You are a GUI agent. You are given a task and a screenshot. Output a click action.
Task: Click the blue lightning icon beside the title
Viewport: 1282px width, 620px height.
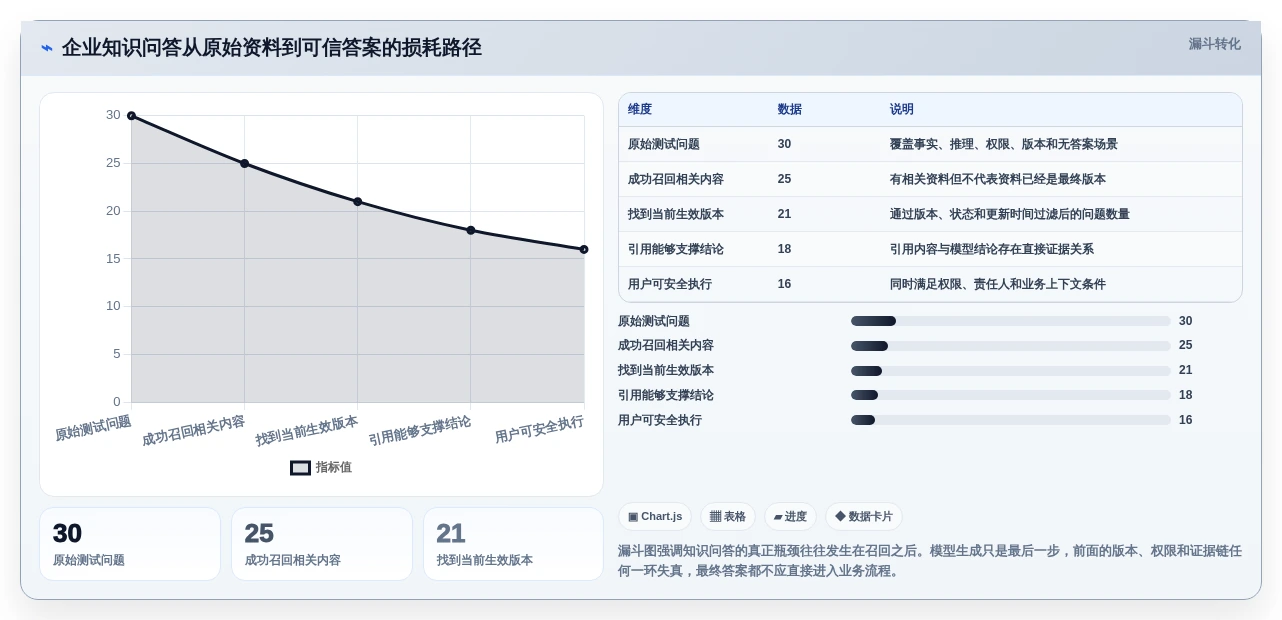[47, 48]
